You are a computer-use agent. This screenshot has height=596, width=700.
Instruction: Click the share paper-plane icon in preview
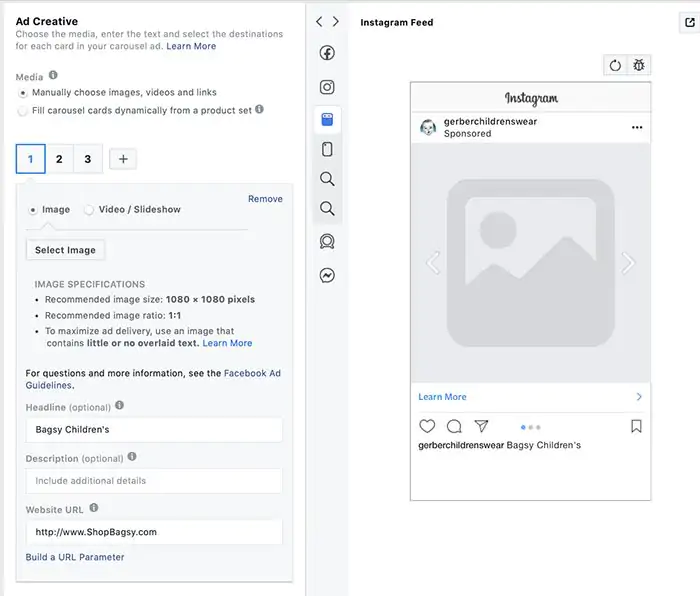coord(481,426)
